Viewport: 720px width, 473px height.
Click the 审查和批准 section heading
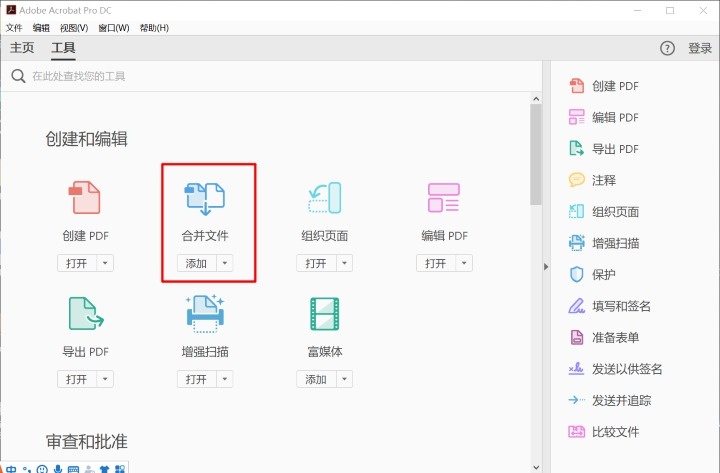point(86,441)
